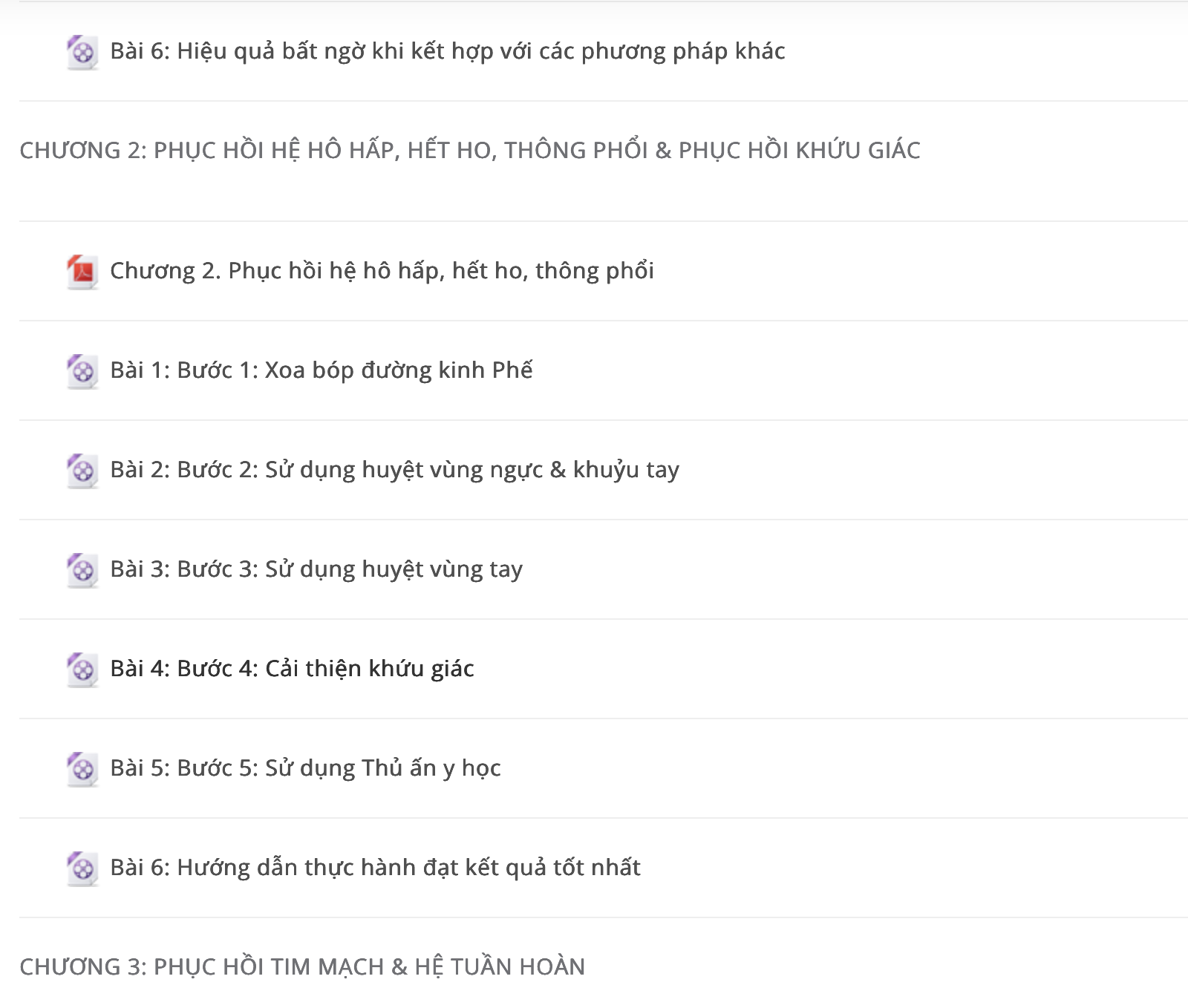
Task: Click video icon beside Bài 5 Thủ ấn y học
Action: [82, 769]
